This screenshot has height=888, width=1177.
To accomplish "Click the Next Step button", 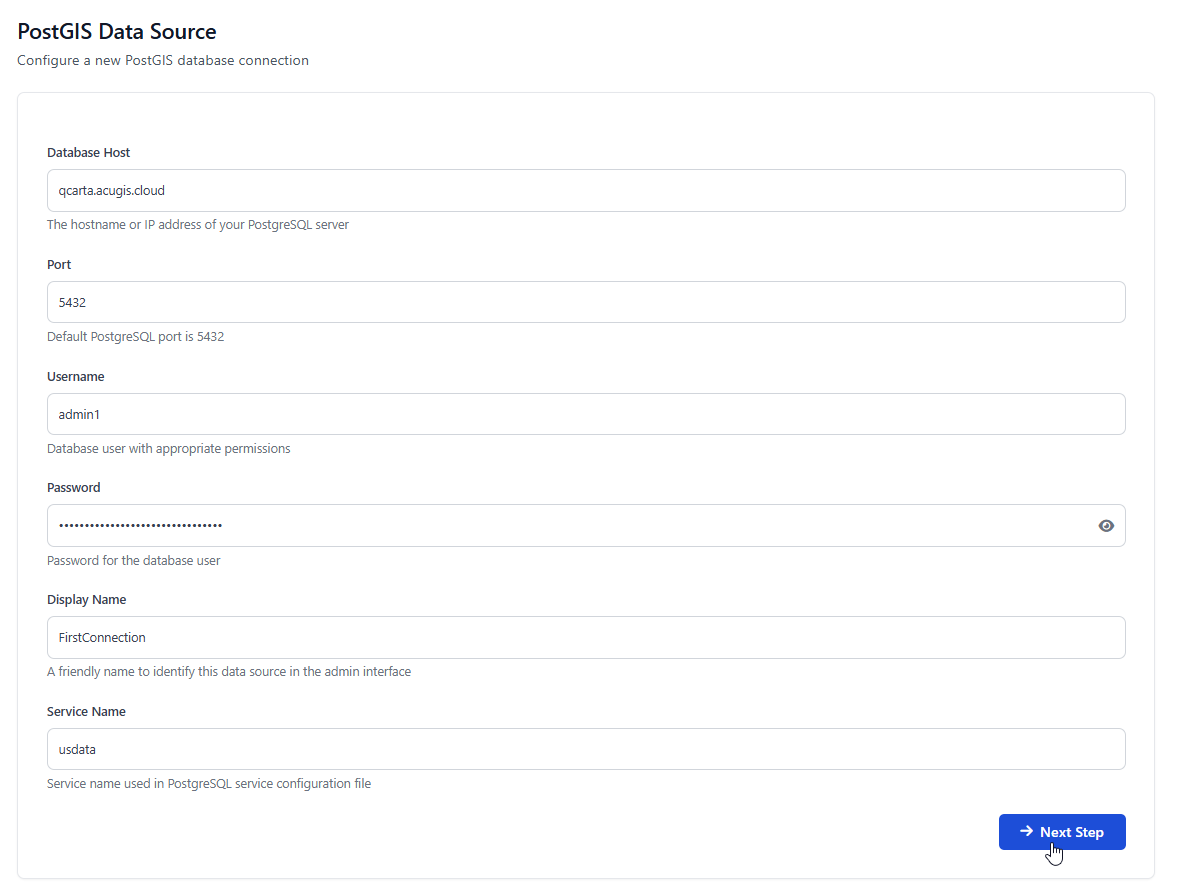I will coord(1071,832).
